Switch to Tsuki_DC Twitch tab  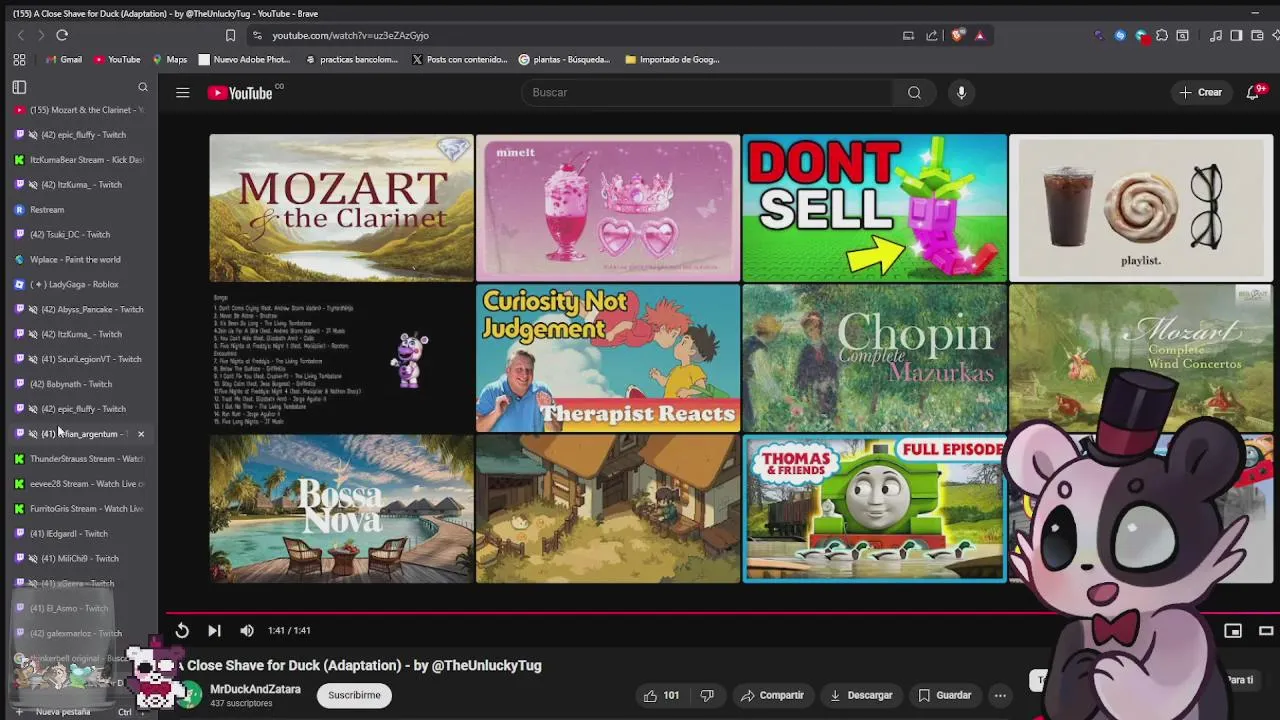[x=79, y=235]
